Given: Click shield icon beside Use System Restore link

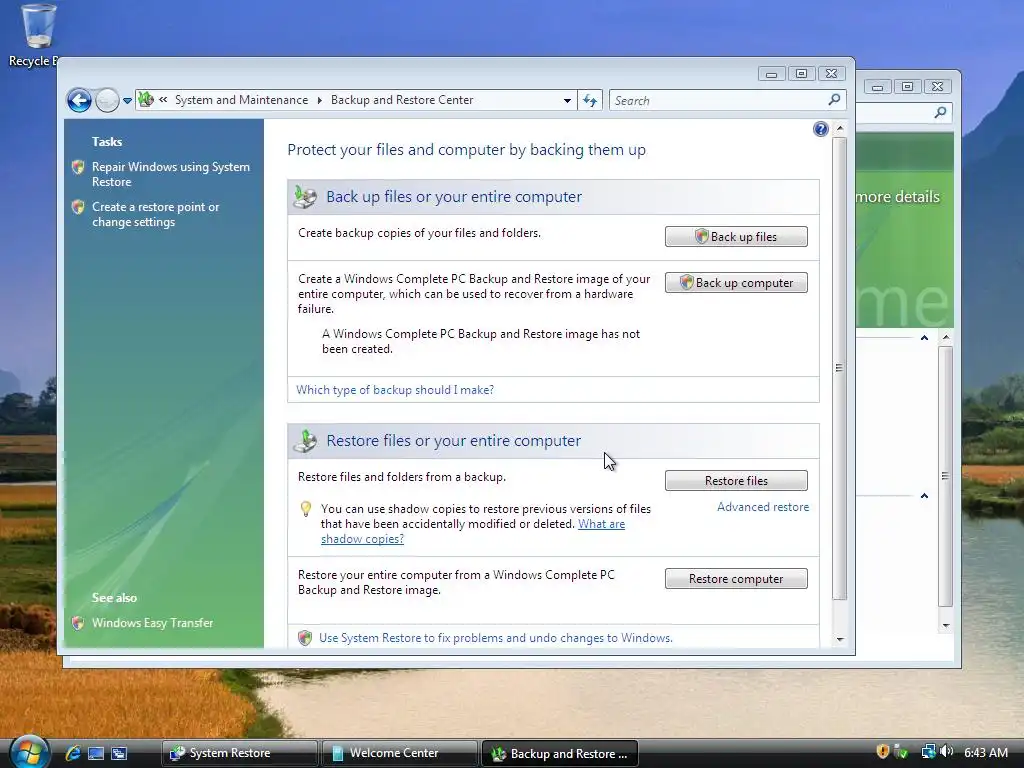Looking at the screenshot, I should pos(305,638).
